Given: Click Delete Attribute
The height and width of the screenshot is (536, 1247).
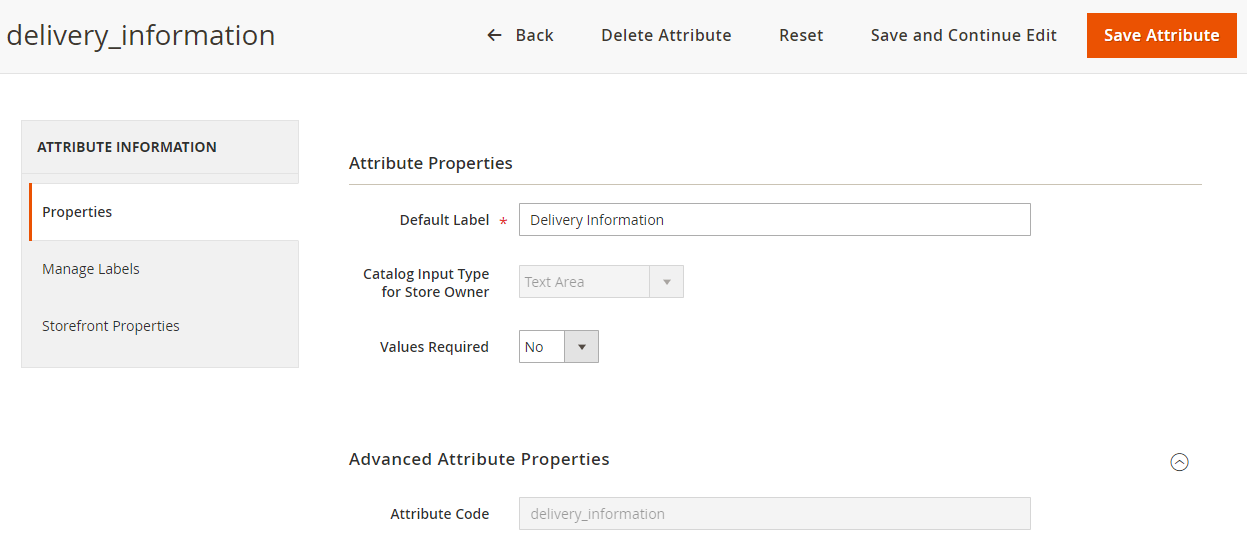Looking at the screenshot, I should click(666, 35).
